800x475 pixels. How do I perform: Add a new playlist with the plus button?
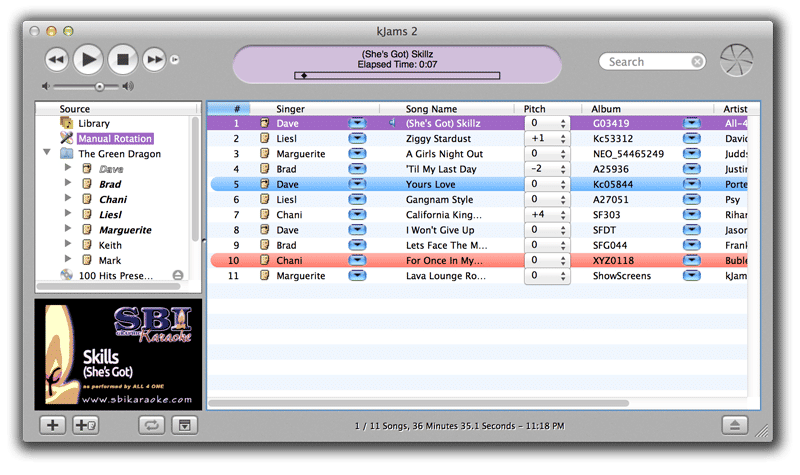(53, 425)
